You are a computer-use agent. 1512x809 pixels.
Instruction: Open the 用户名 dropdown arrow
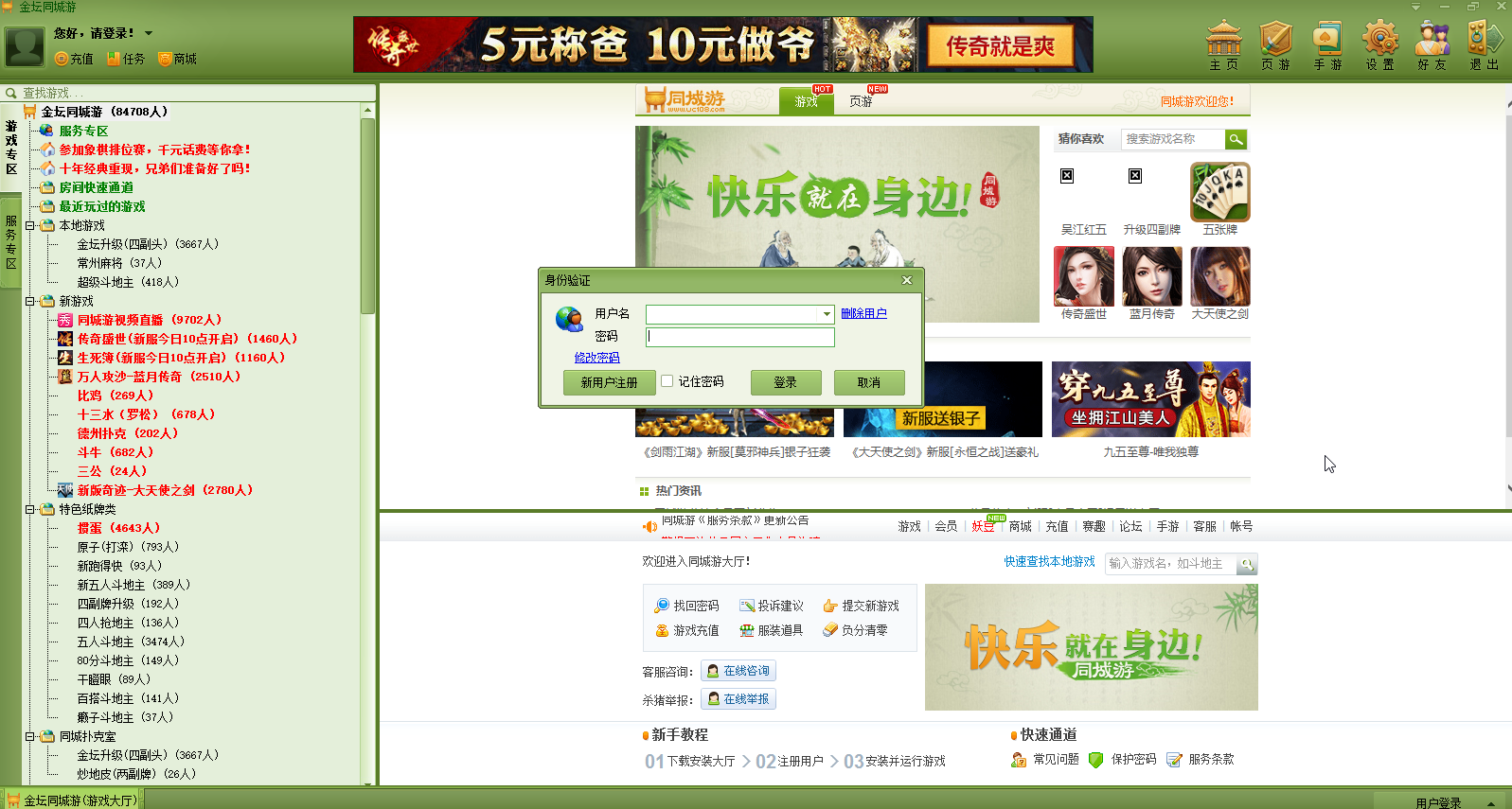(827, 314)
